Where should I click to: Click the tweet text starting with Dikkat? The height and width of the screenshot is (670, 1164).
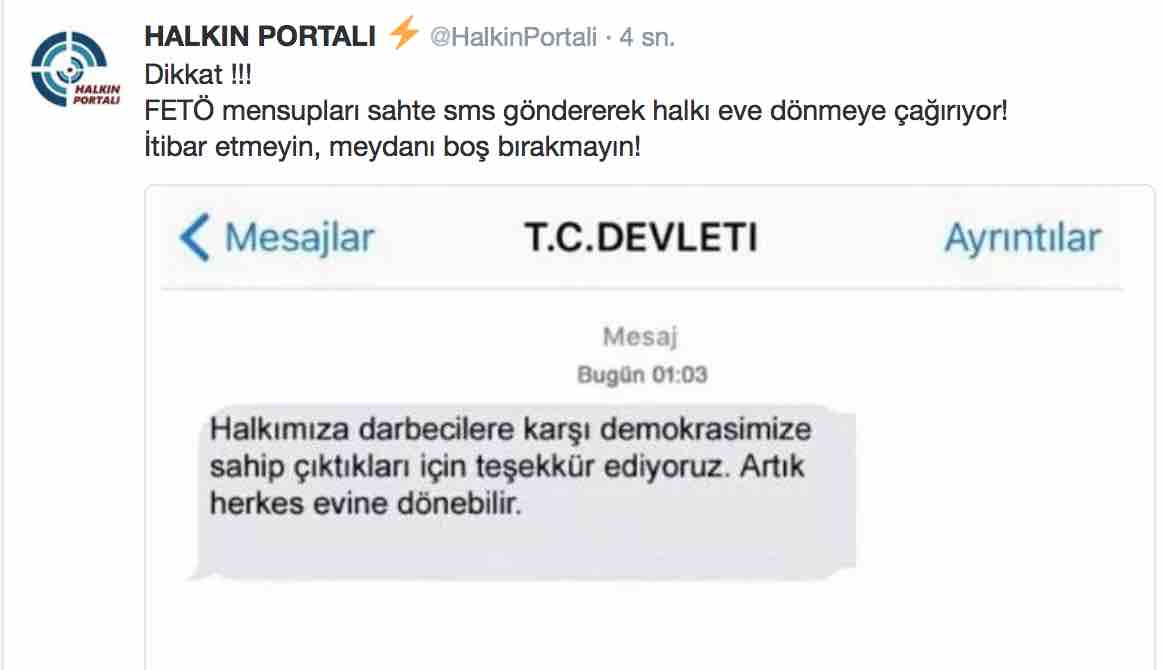pos(575,110)
